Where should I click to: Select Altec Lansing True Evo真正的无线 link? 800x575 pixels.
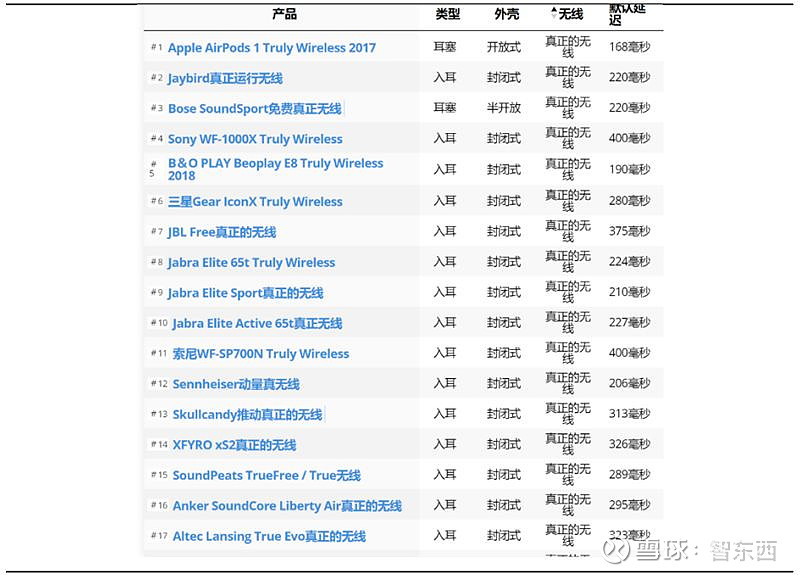coord(269,536)
